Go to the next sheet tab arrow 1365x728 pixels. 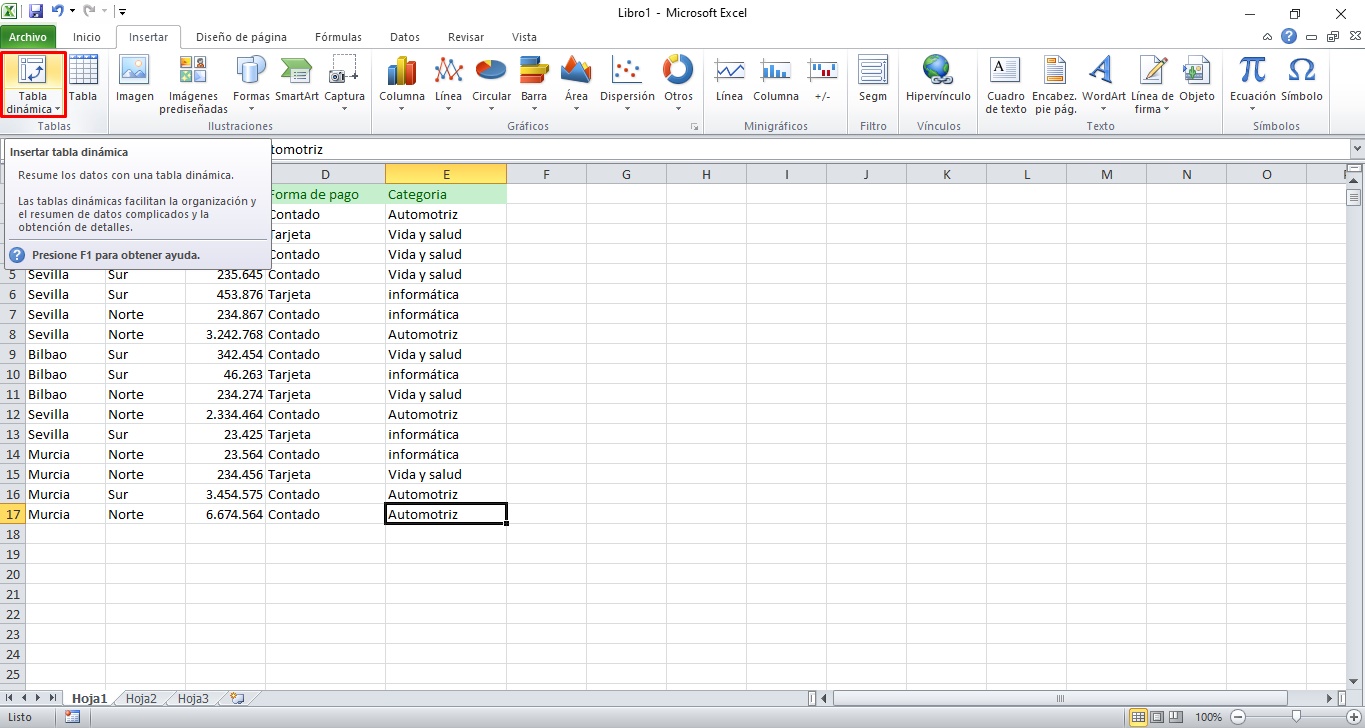click(x=39, y=698)
